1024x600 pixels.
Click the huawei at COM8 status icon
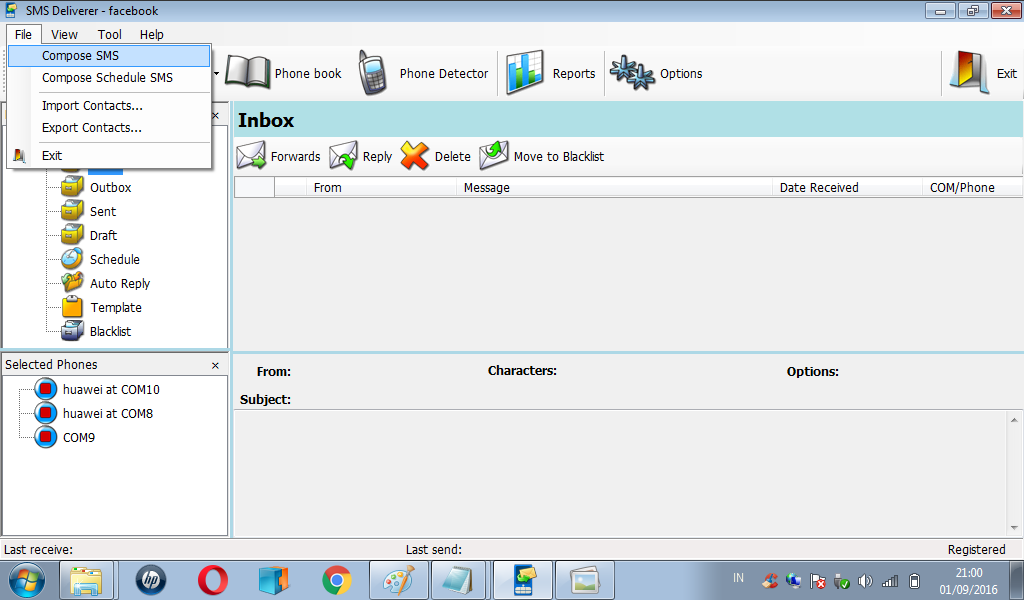click(46, 413)
